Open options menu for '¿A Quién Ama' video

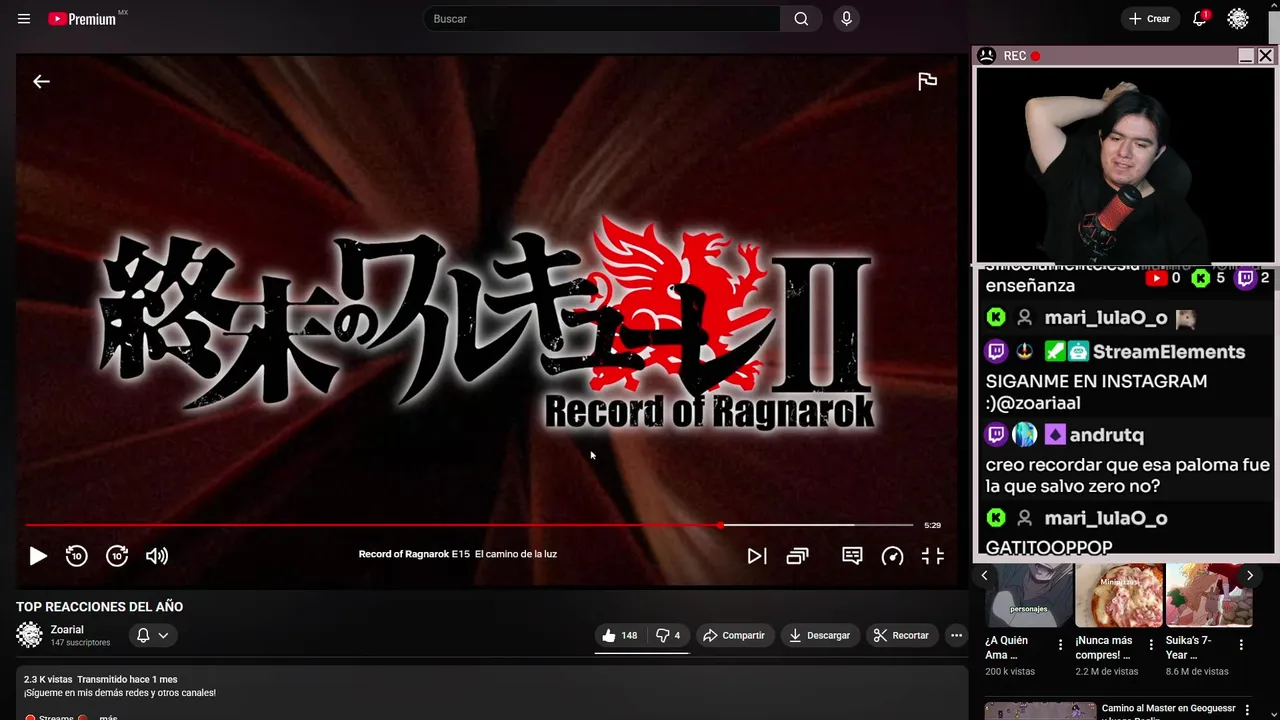(x=1061, y=645)
